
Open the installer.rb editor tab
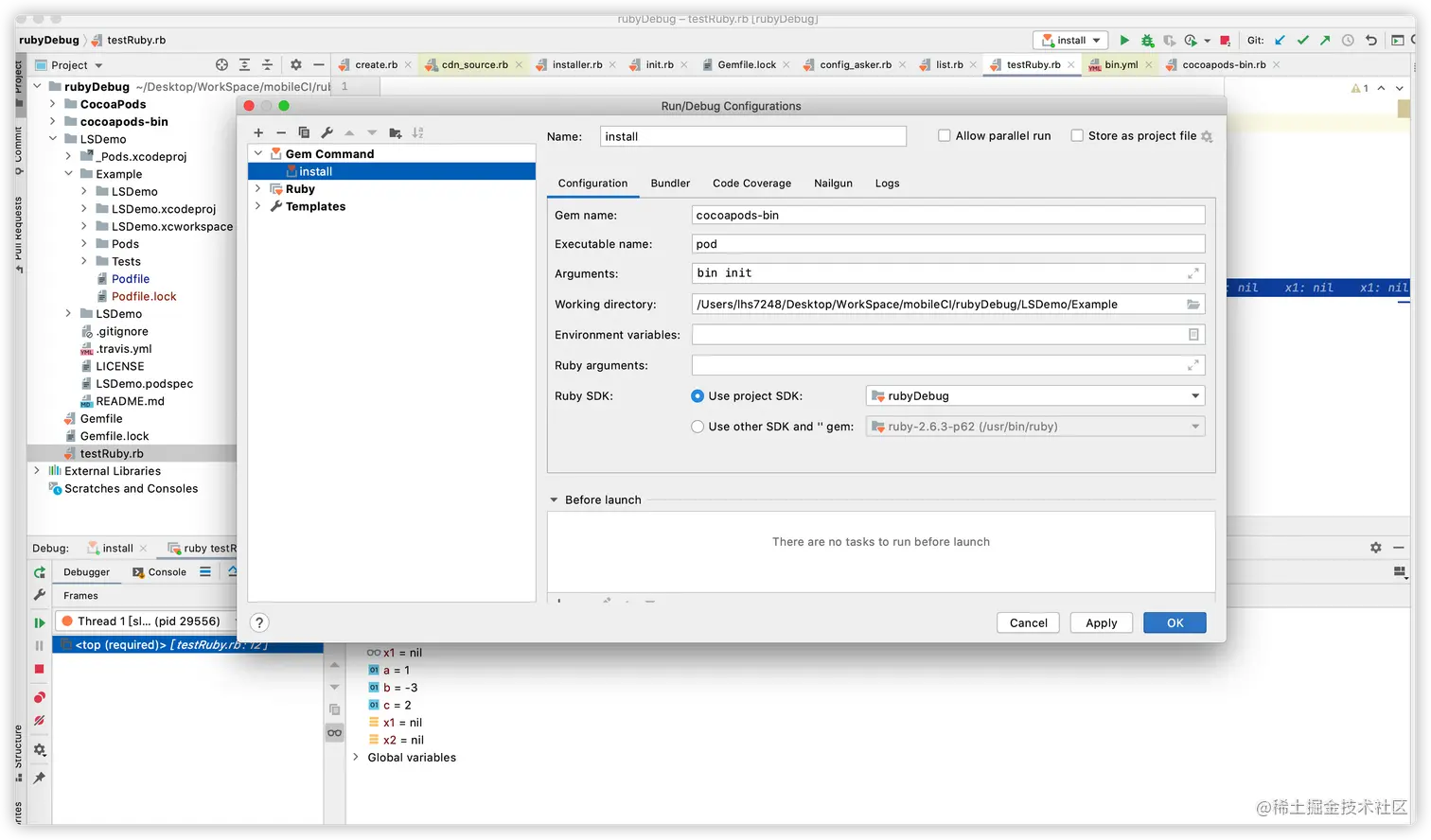[x=576, y=65]
